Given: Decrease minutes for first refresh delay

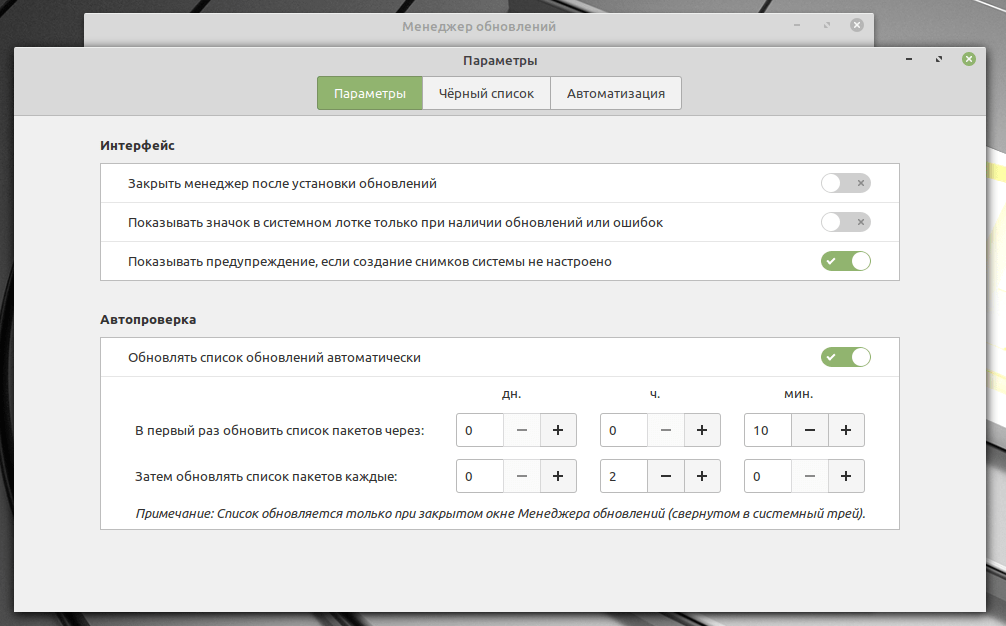Looking at the screenshot, I should point(810,430).
